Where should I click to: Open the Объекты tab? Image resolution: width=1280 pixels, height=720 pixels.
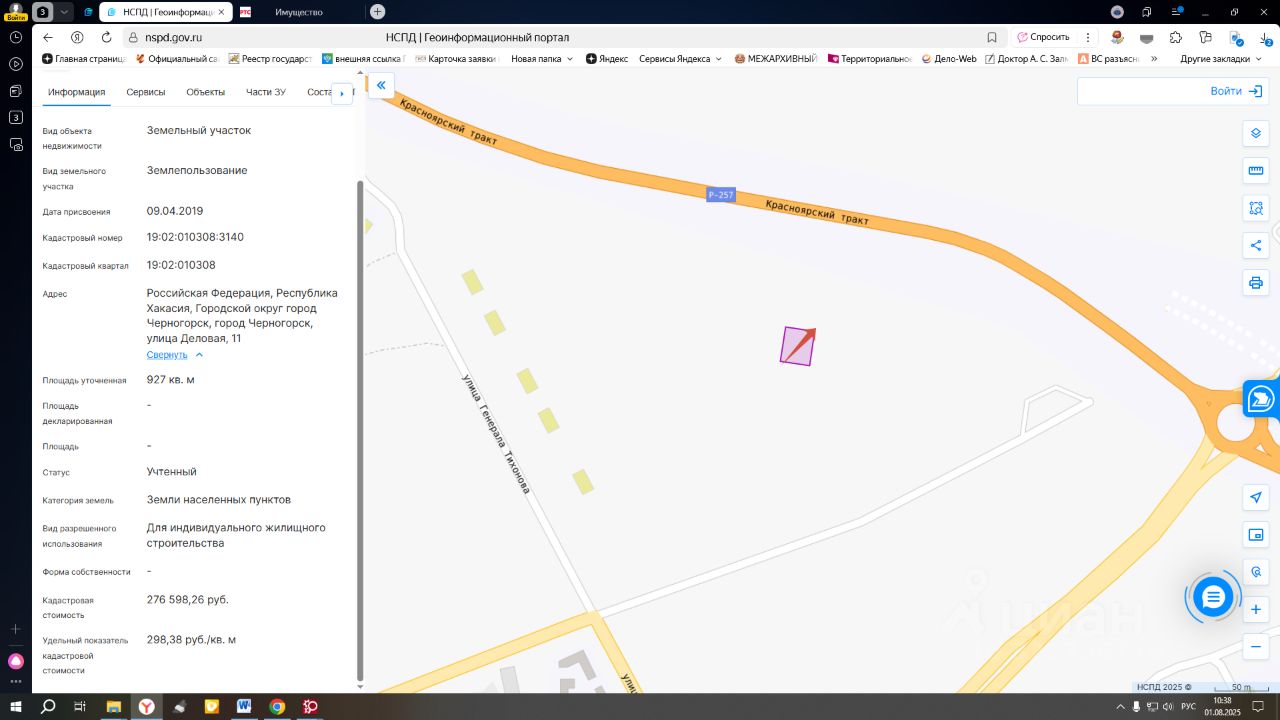tap(205, 92)
